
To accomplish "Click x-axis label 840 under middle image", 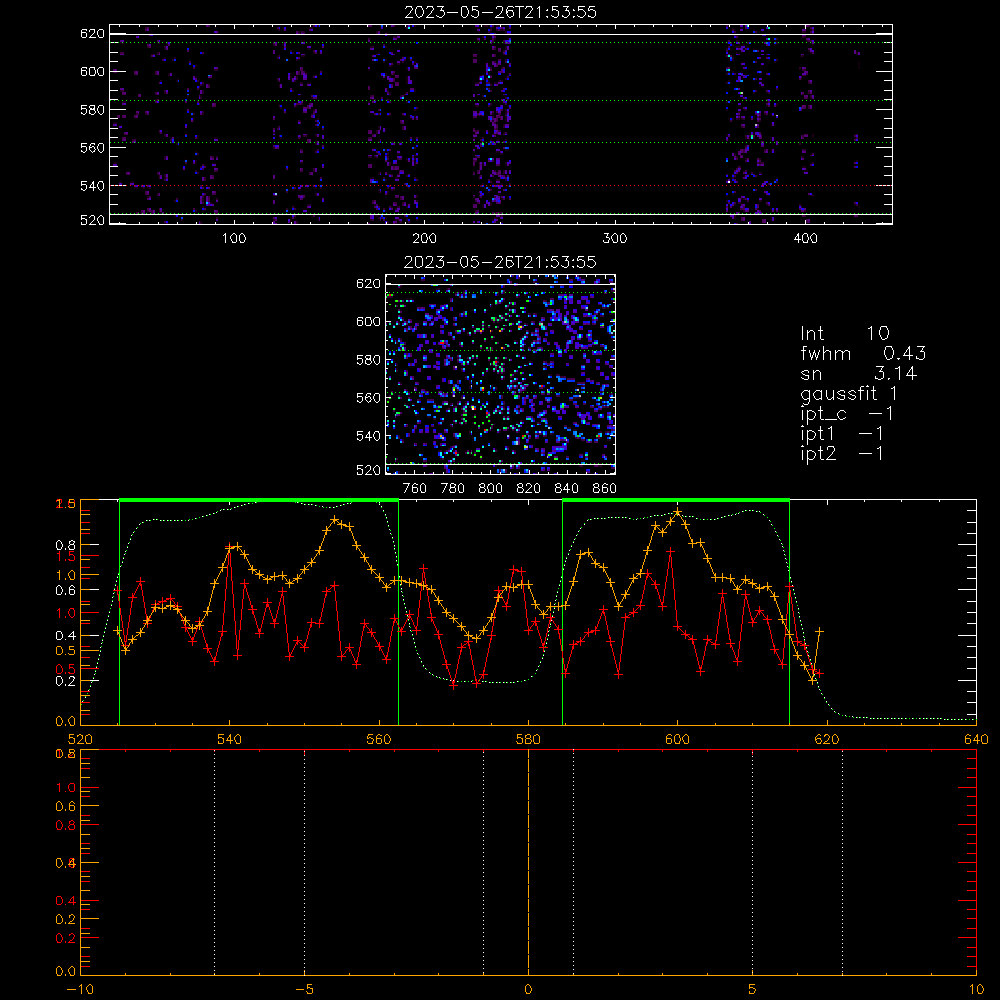I will [x=566, y=489].
